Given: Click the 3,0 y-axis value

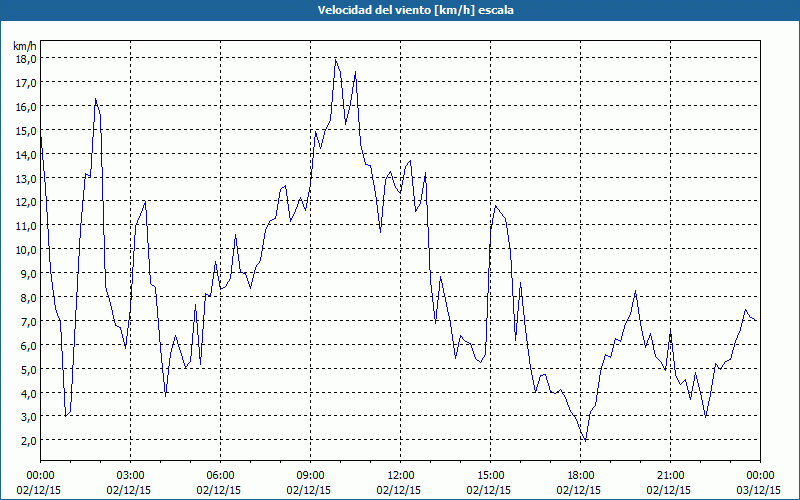Looking at the screenshot, I should (x=29, y=417).
